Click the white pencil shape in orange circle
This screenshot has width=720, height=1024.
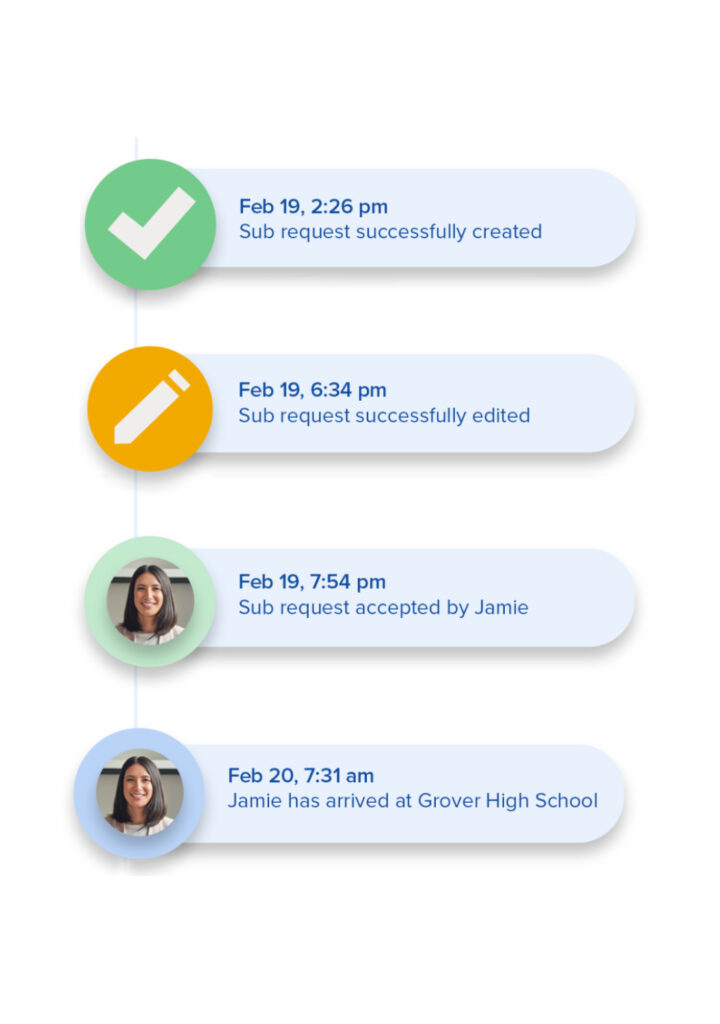152,408
